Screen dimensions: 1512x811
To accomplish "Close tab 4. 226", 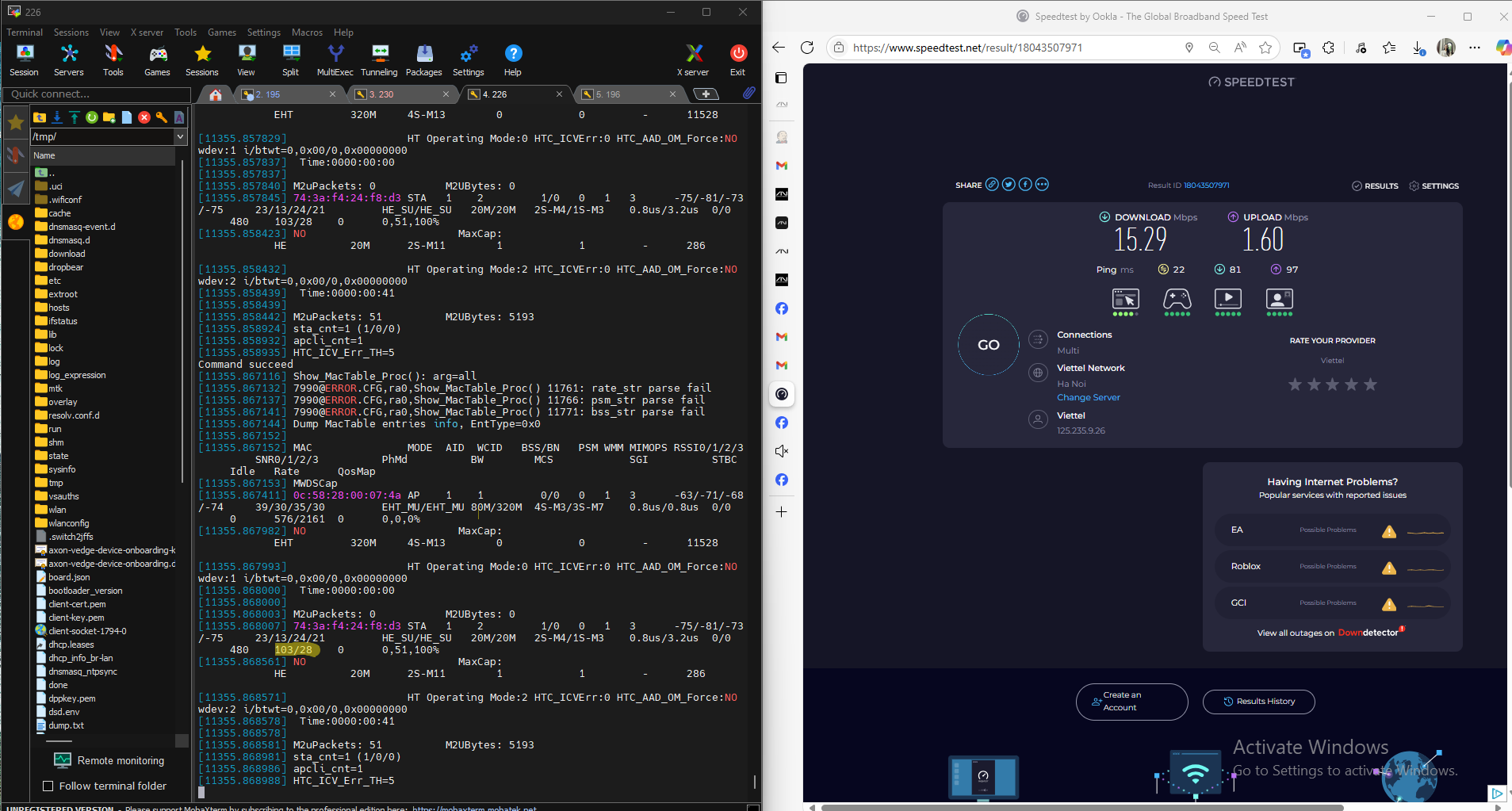I will point(559,94).
